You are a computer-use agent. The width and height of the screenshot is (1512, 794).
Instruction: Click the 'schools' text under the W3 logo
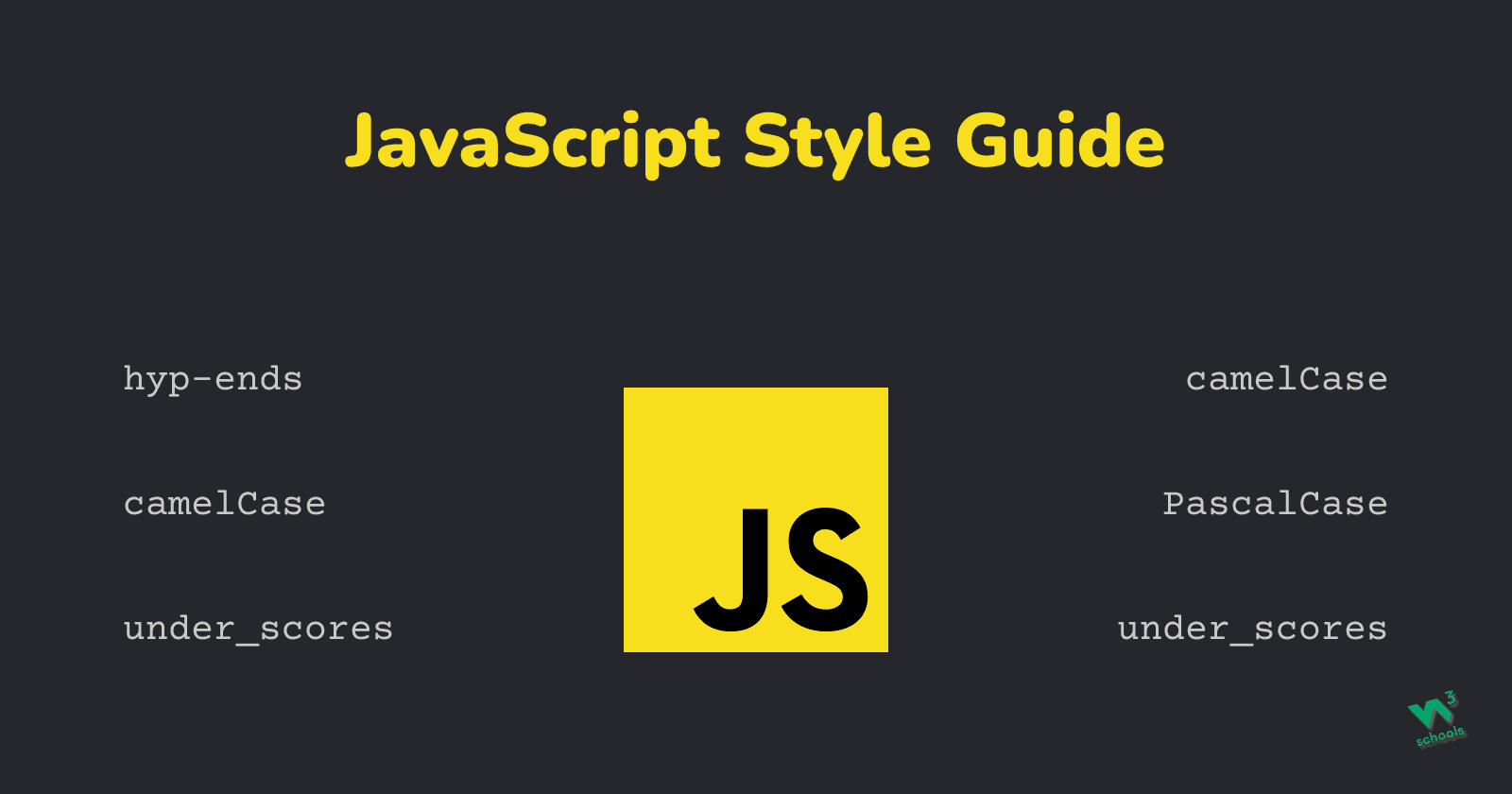tap(1440, 736)
